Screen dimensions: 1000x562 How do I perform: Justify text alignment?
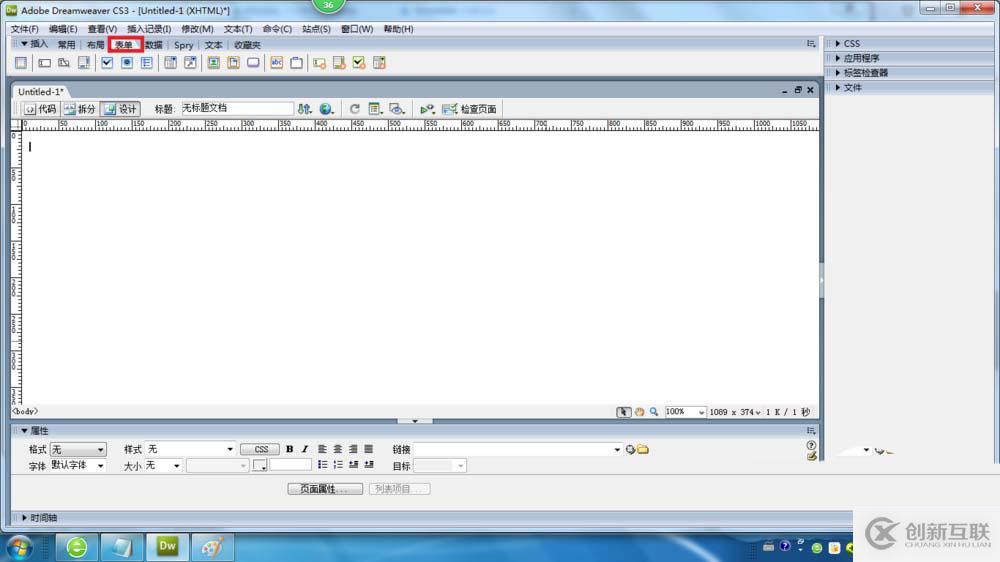[369, 449]
